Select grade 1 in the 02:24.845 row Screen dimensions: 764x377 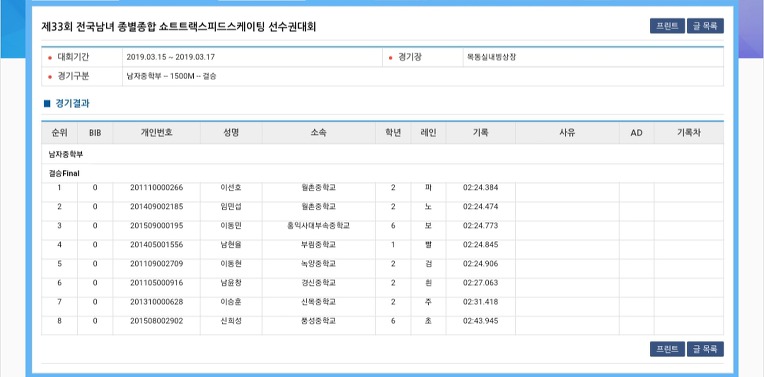393,245
